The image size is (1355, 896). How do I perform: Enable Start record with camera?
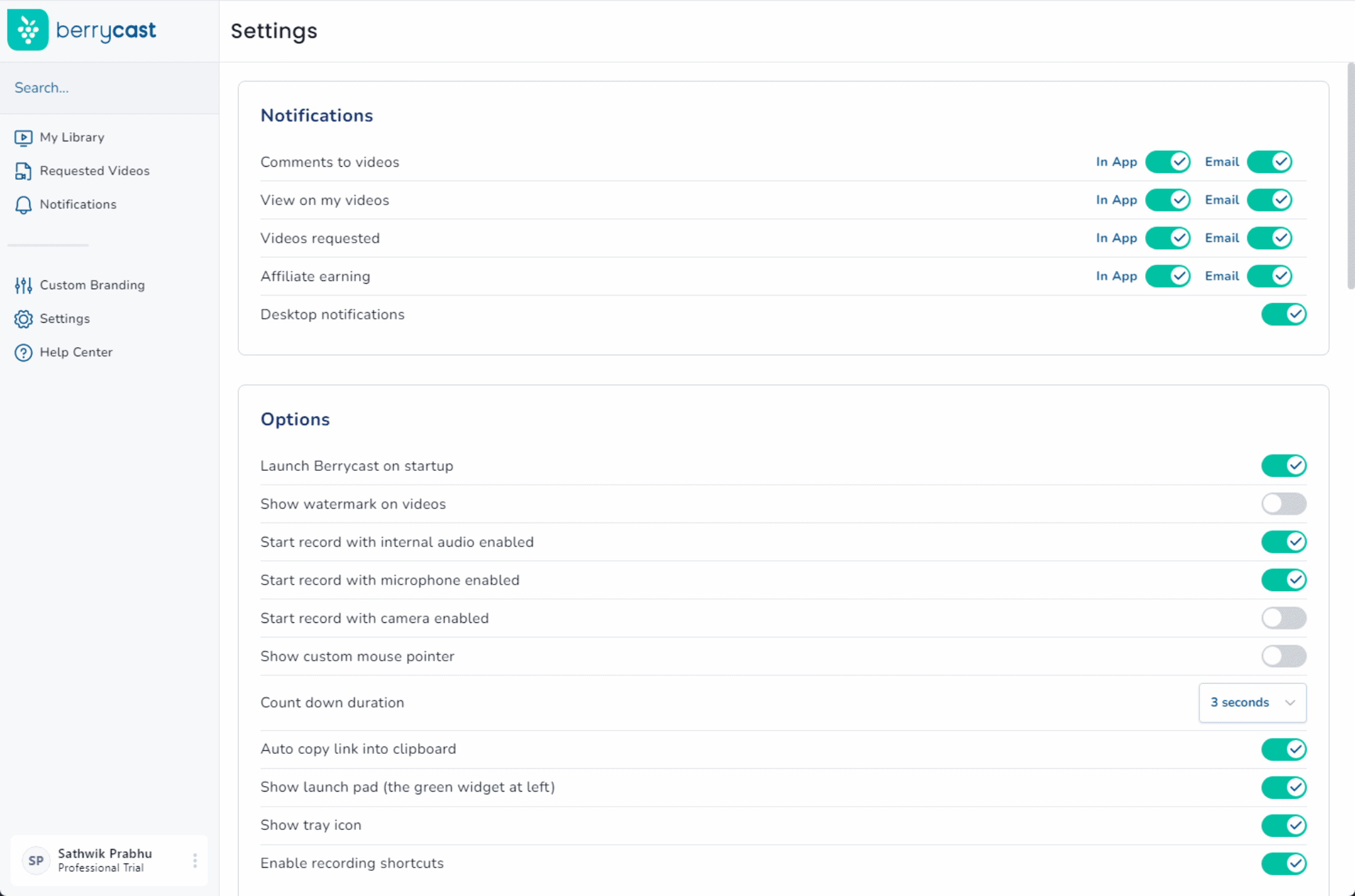(x=1284, y=618)
